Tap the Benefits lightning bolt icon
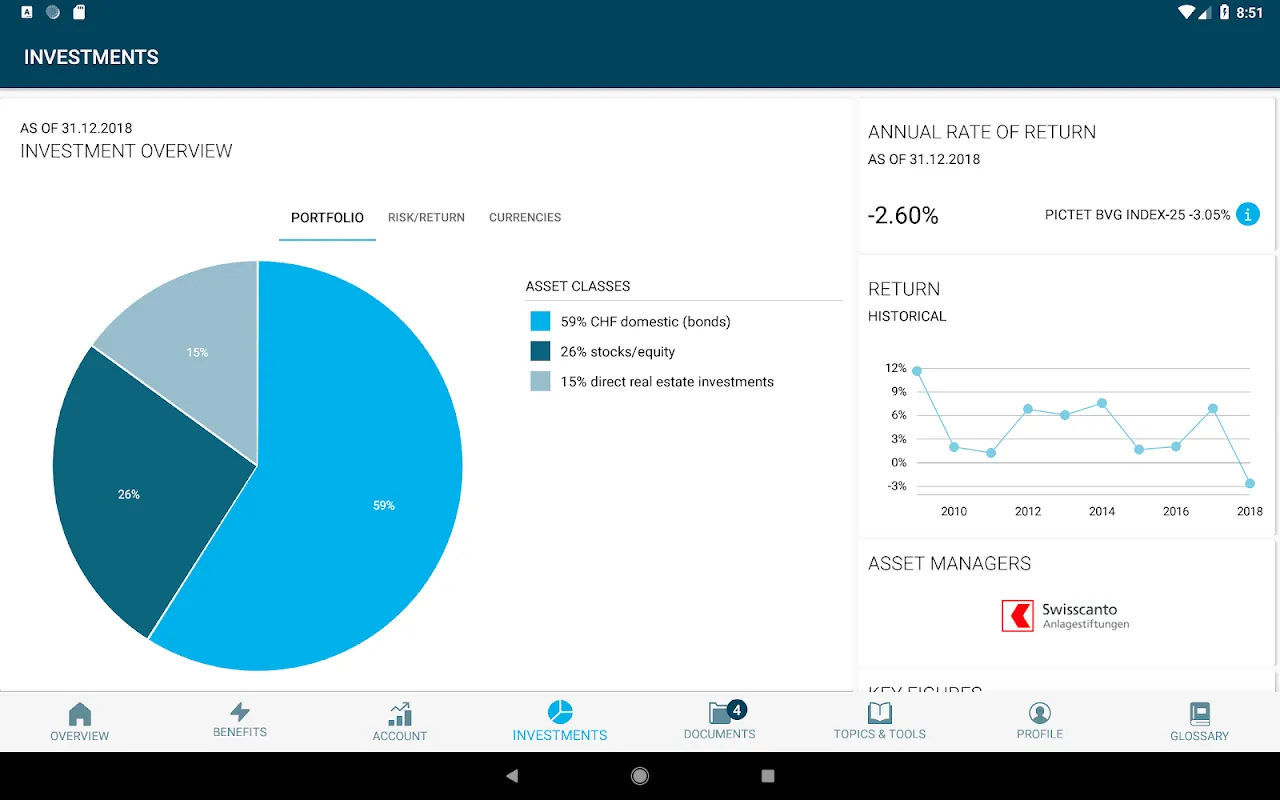Image resolution: width=1280 pixels, height=800 pixels. 240,712
